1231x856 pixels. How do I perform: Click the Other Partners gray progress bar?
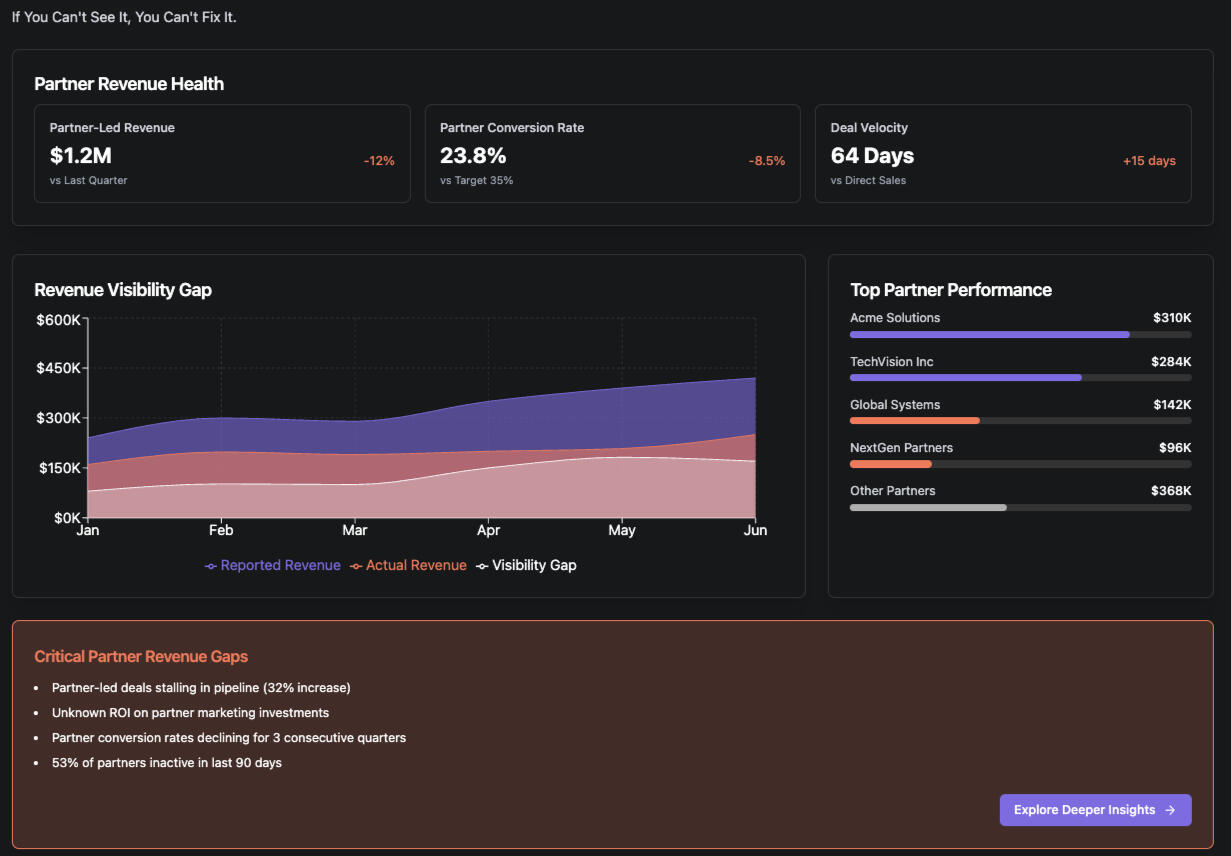(x=927, y=507)
